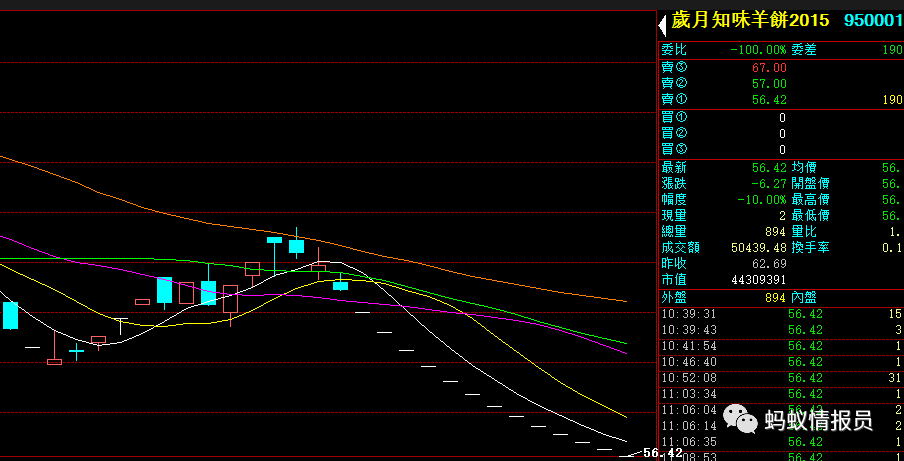The height and width of the screenshot is (461, 904).
Task: Click the 漲跌 label
Action: click(675, 184)
